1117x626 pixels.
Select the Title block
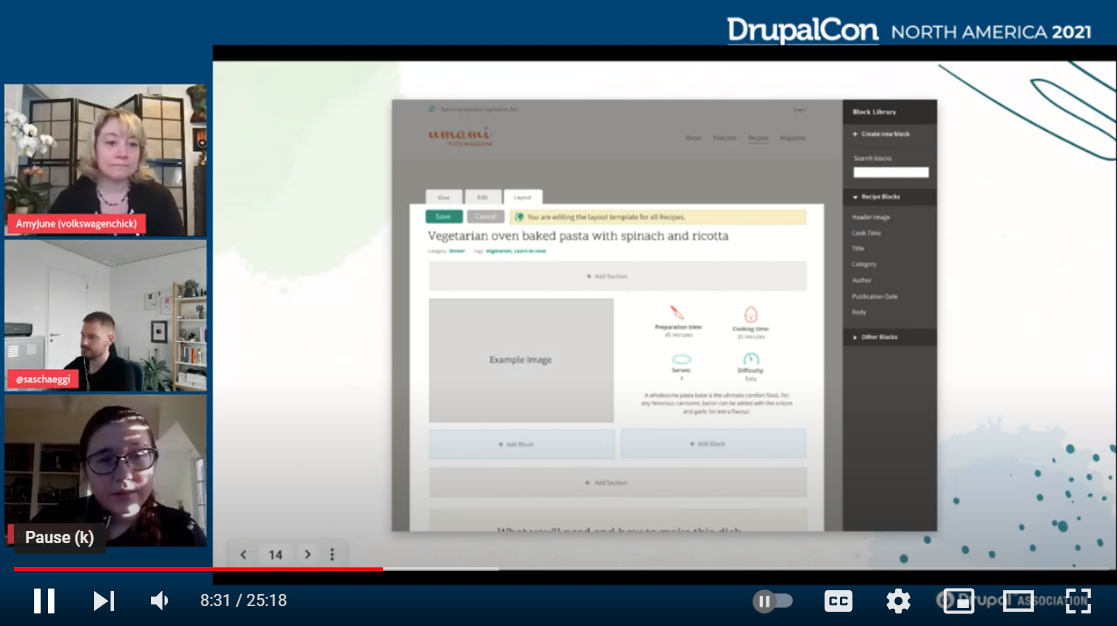pyautogui.click(x=858, y=249)
